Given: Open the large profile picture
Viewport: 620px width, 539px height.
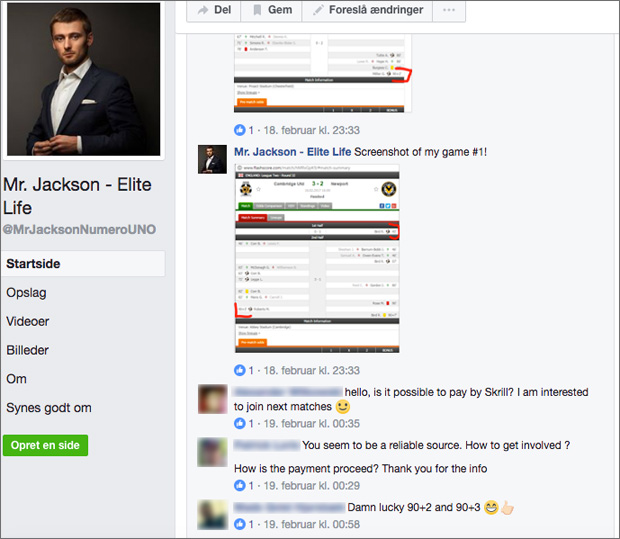Looking at the screenshot, I should [x=83, y=79].
